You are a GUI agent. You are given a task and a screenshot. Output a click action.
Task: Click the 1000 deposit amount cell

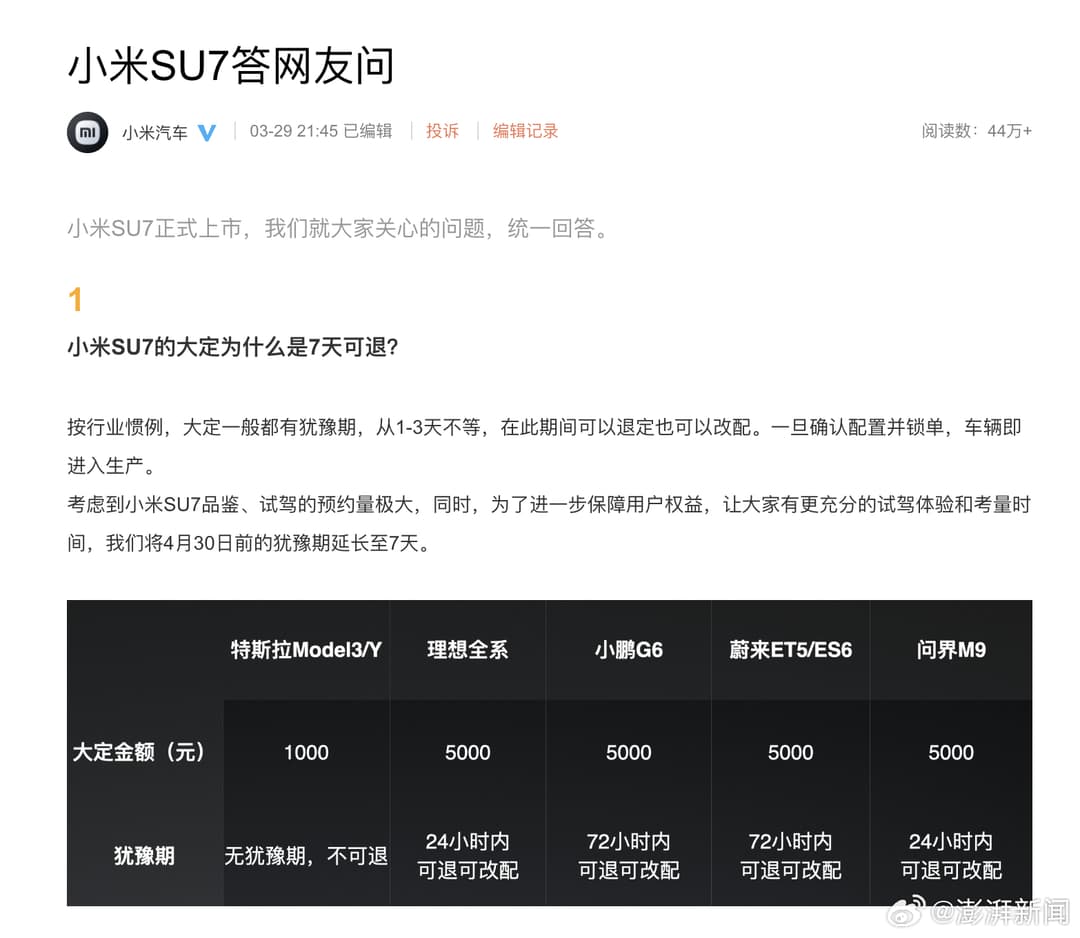305,753
